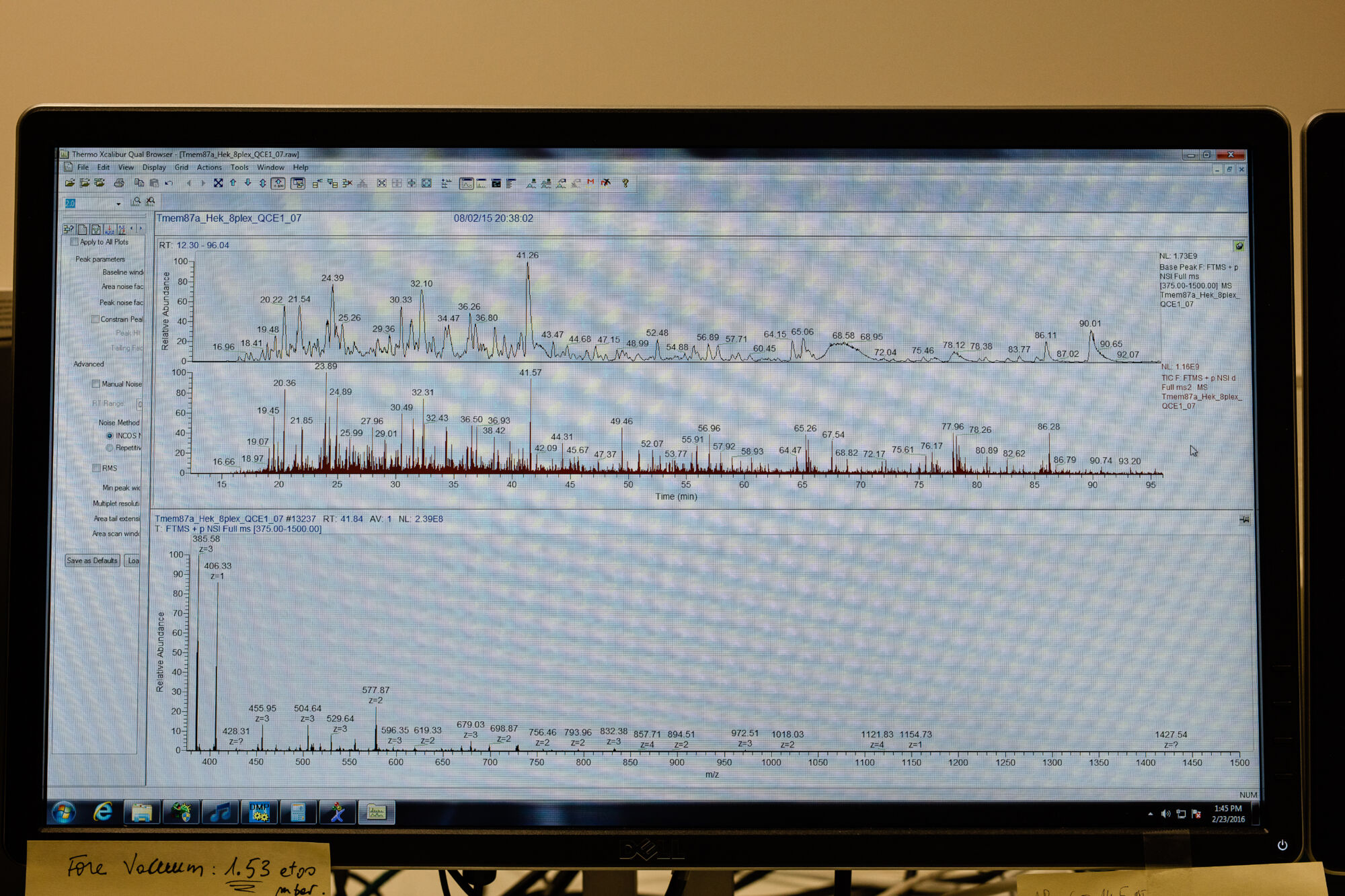Click the RT Range input field

pyautogui.click(x=139, y=403)
